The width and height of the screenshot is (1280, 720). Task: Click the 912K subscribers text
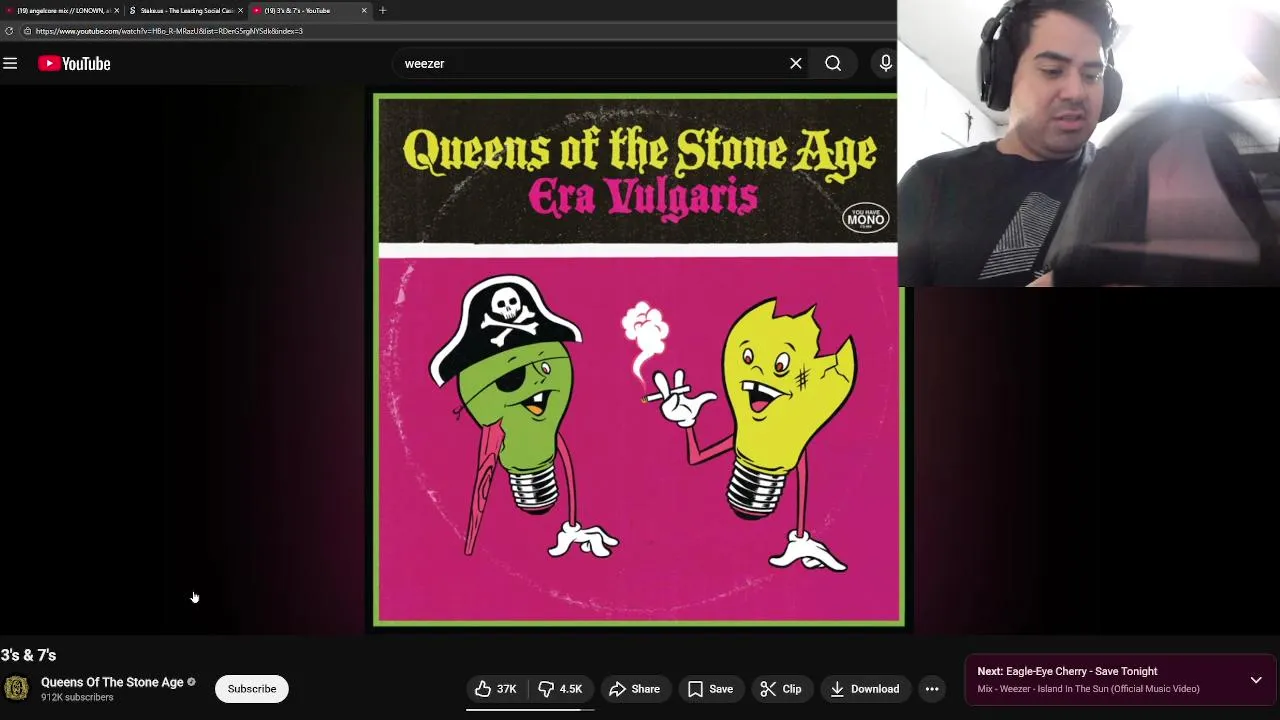click(x=77, y=697)
